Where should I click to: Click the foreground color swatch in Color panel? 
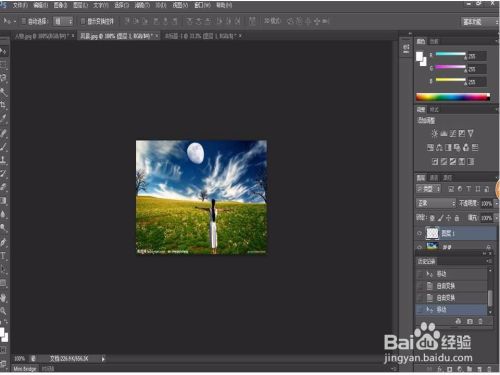click(x=419, y=56)
